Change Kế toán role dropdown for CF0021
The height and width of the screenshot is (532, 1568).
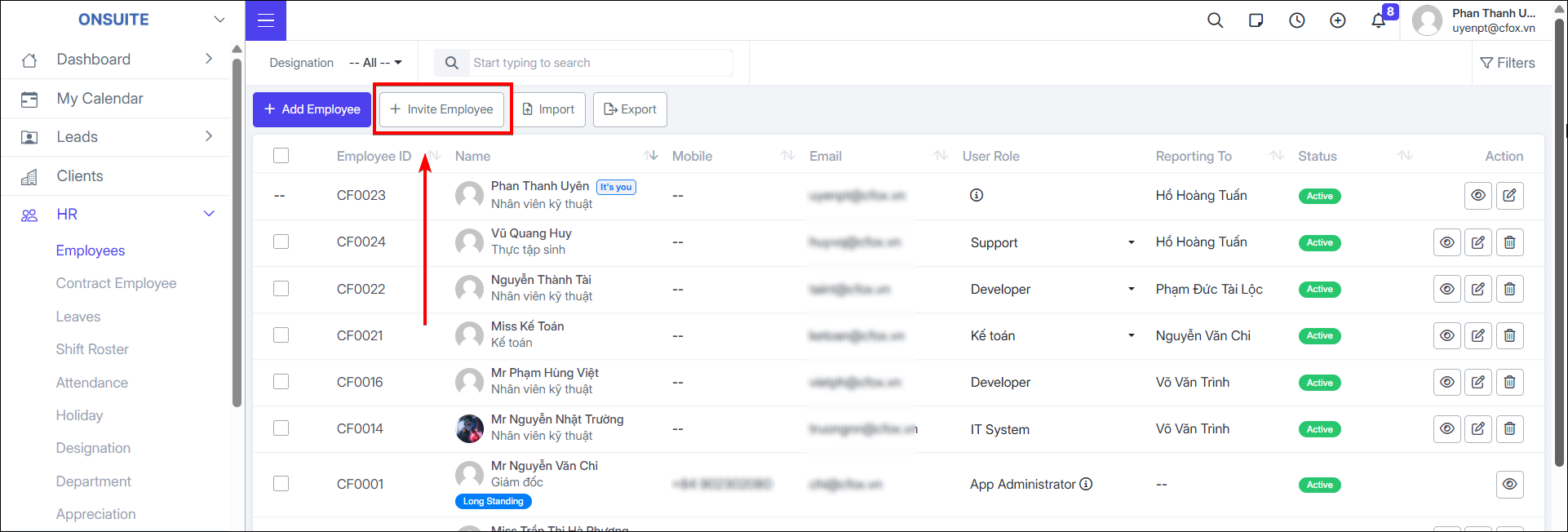1052,335
